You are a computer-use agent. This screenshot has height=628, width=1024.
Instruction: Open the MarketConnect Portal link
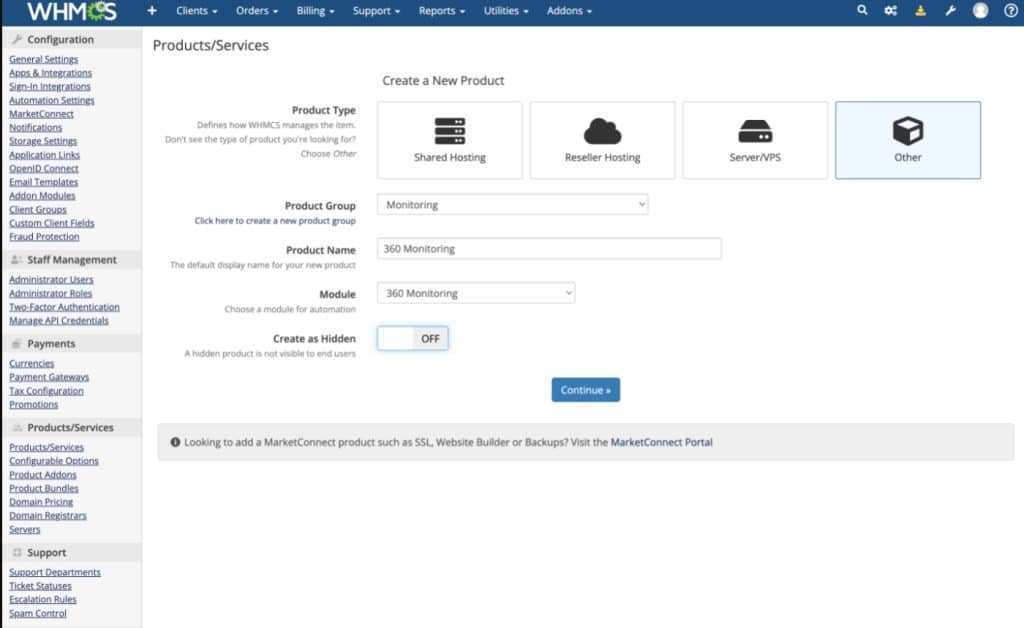tap(662, 442)
